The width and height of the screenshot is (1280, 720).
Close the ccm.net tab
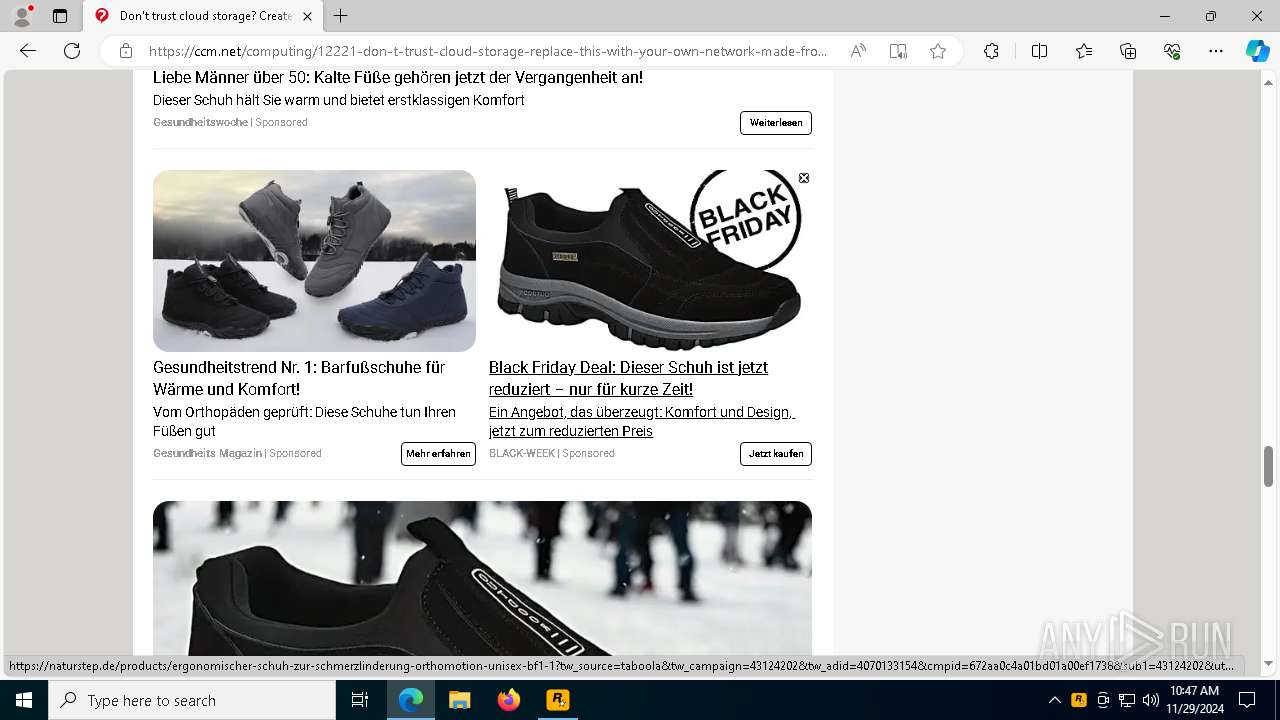pyautogui.click(x=307, y=16)
